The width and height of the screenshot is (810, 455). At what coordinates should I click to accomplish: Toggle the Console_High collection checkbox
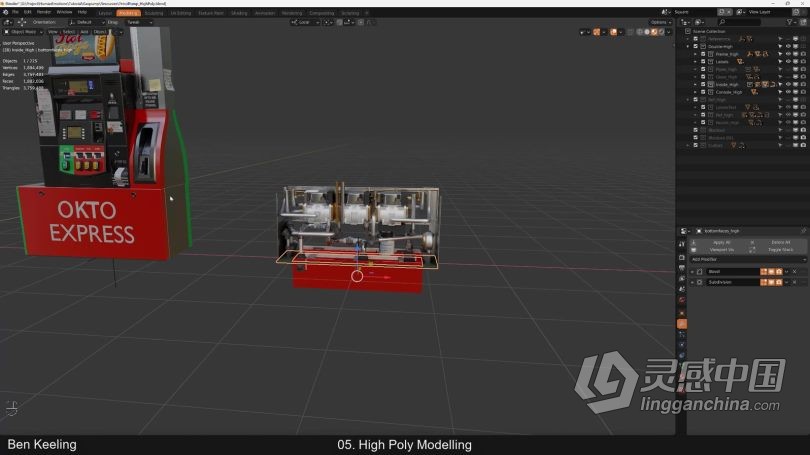703,92
